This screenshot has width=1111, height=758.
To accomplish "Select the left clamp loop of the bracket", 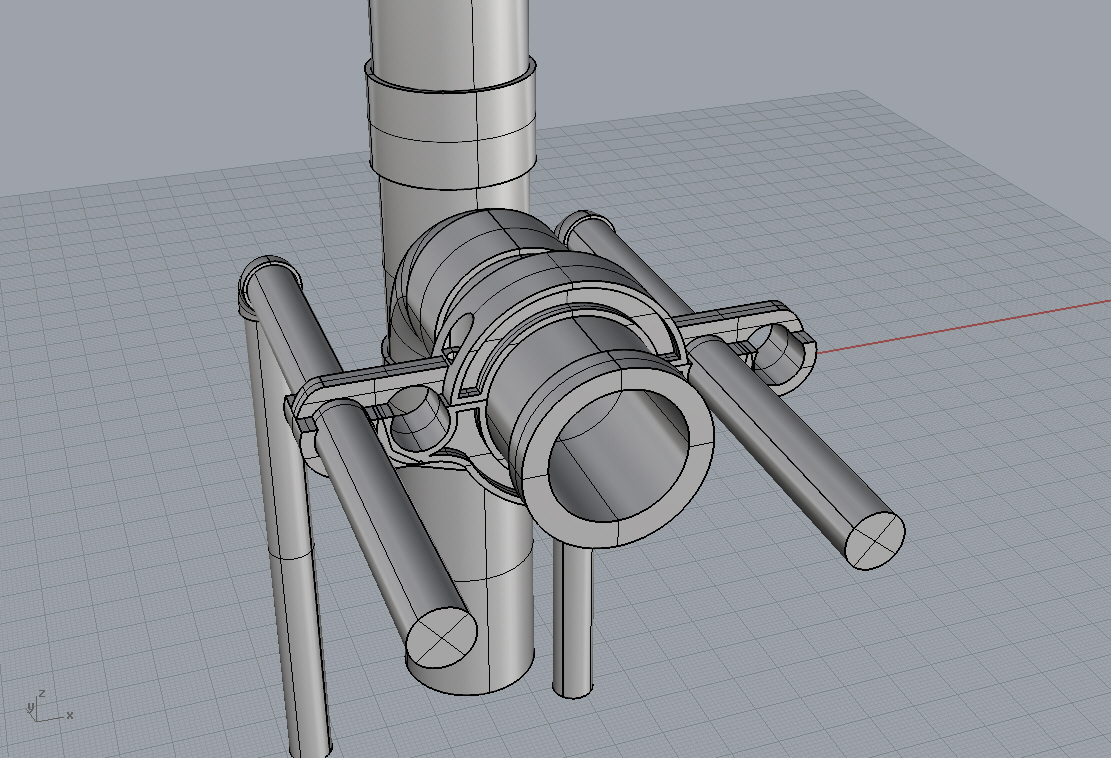I will point(419,419).
